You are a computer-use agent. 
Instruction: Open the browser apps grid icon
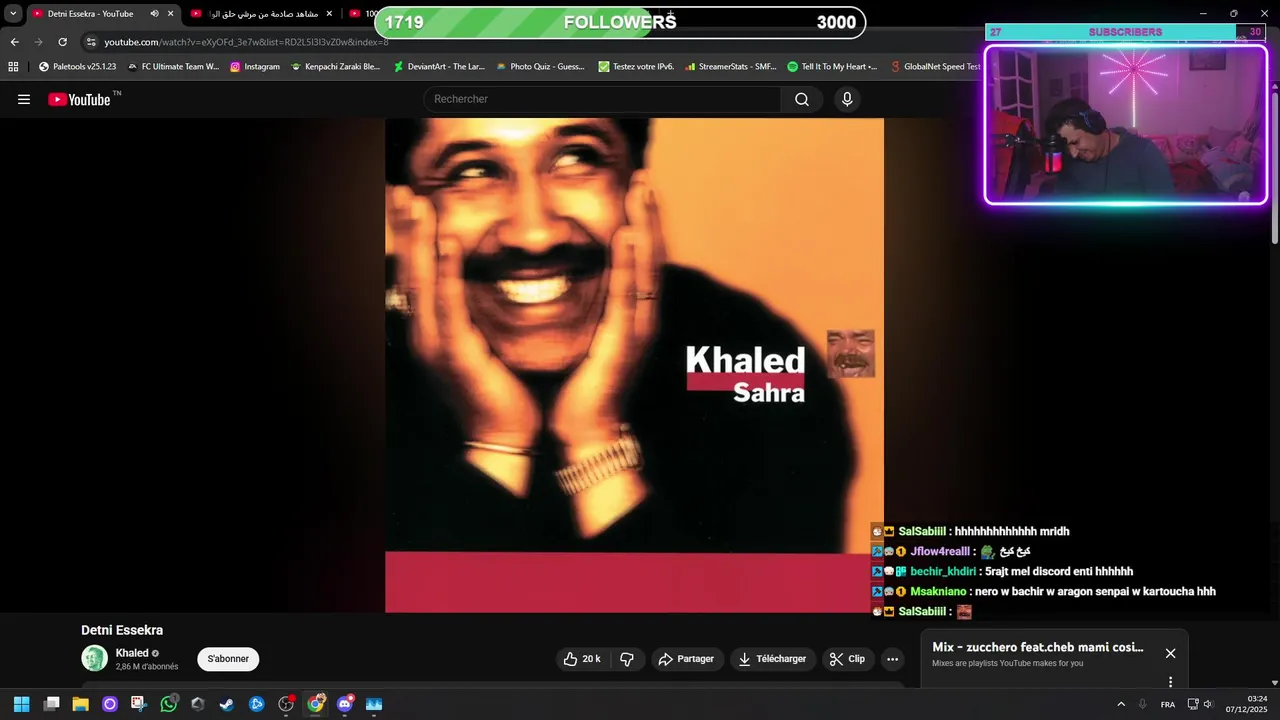pyautogui.click(x=13, y=66)
